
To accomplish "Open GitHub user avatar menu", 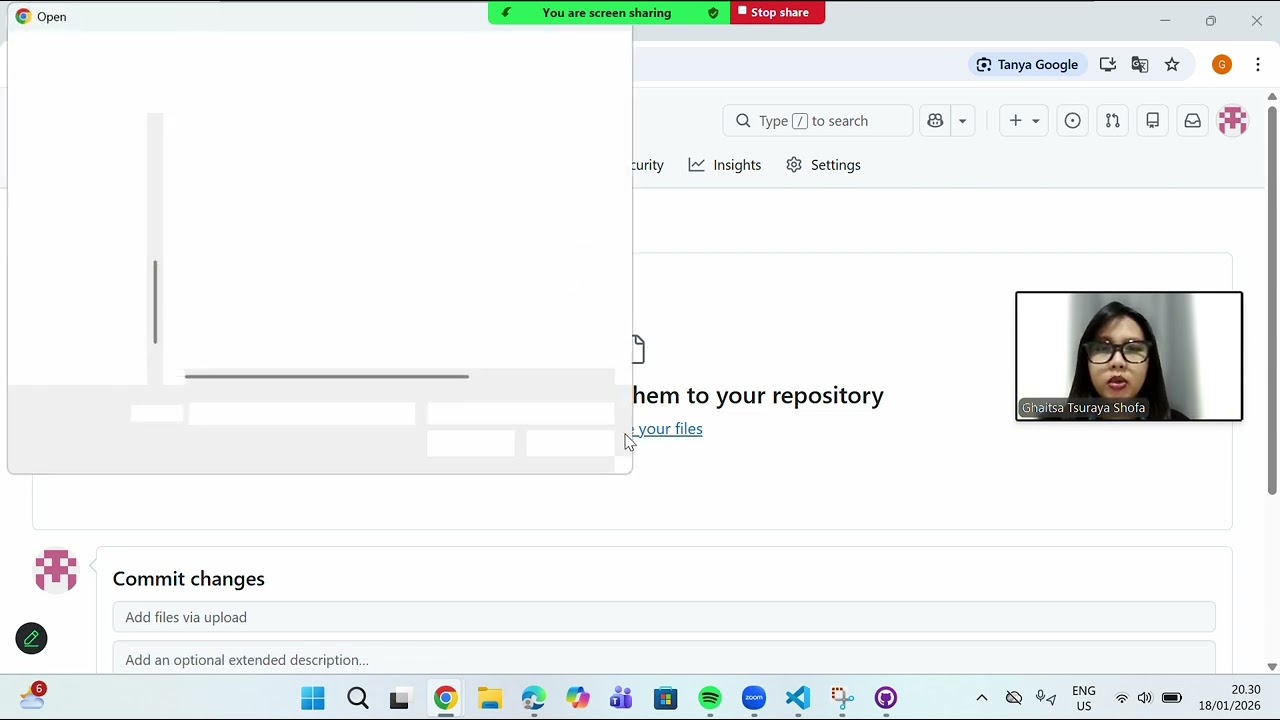I will pyautogui.click(x=1232, y=121).
